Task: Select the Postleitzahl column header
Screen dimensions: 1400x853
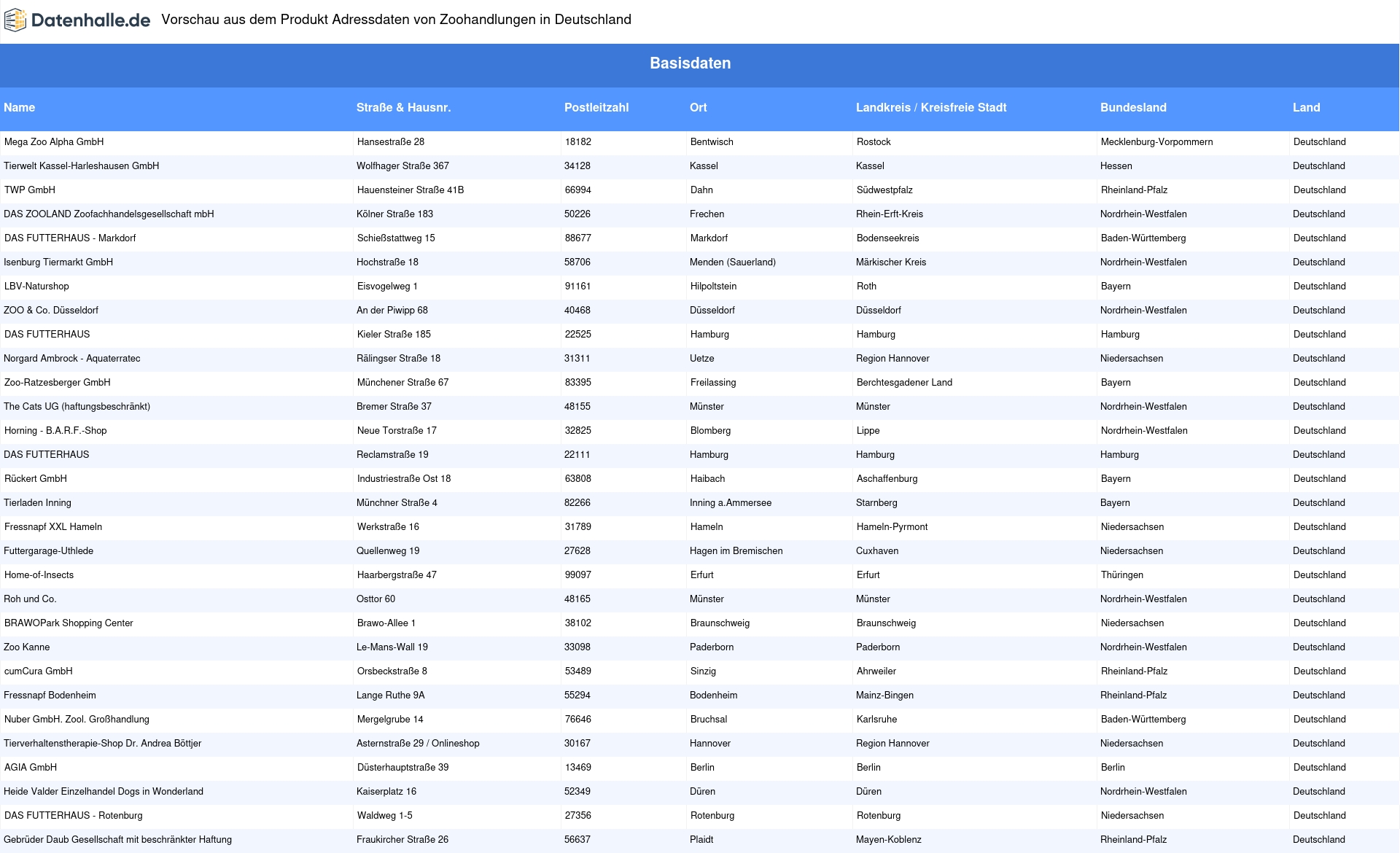Action: (596, 107)
